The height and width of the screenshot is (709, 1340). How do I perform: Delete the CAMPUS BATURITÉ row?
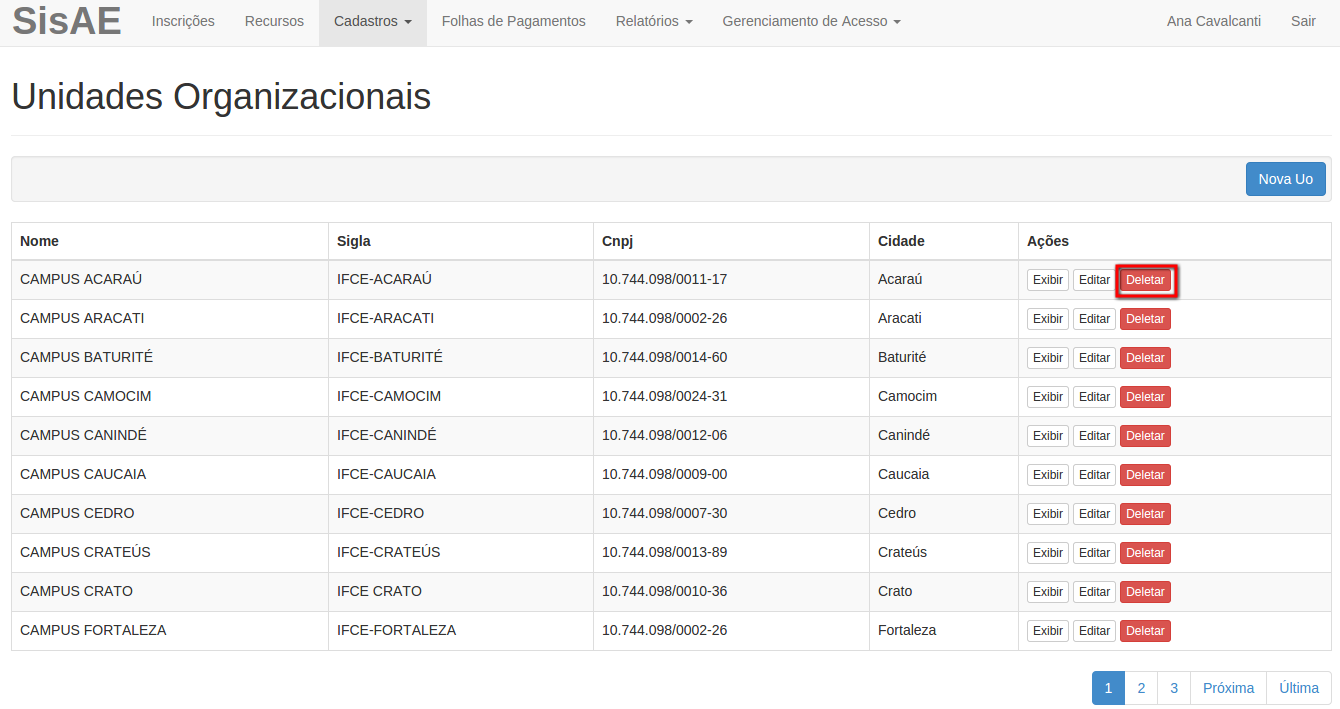pyautogui.click(x=1145, y=358)
